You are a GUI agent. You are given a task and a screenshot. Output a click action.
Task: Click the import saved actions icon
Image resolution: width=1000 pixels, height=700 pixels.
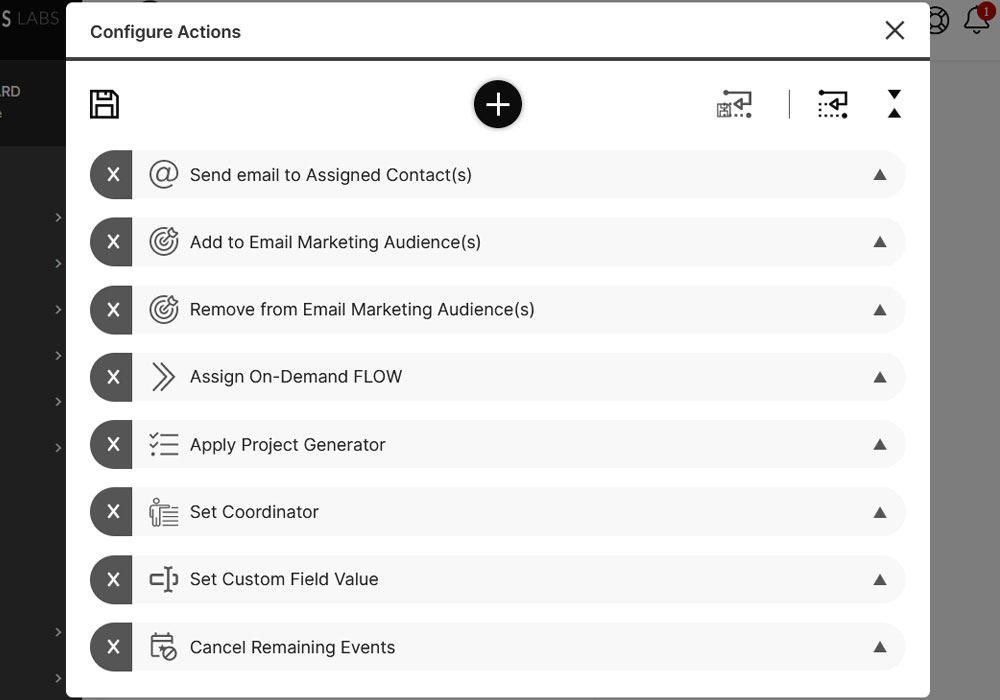(735, 104)
